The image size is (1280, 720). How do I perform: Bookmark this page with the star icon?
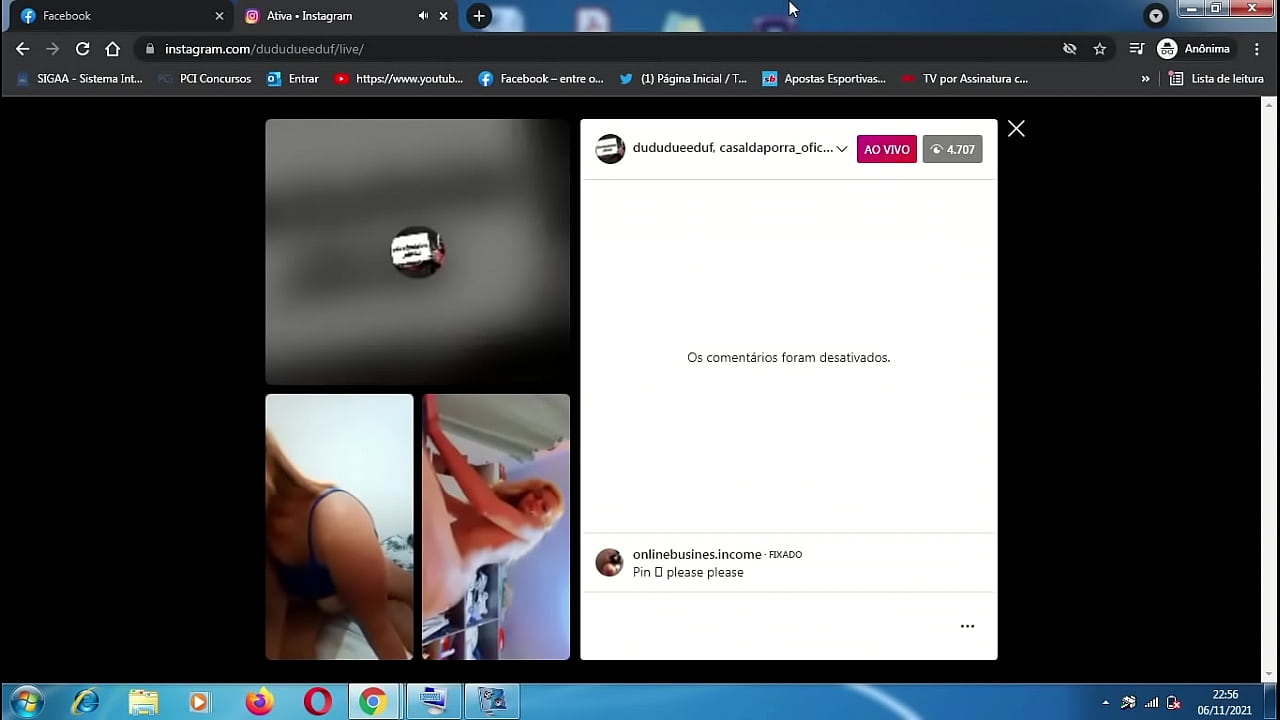(x=1100, y=49)
